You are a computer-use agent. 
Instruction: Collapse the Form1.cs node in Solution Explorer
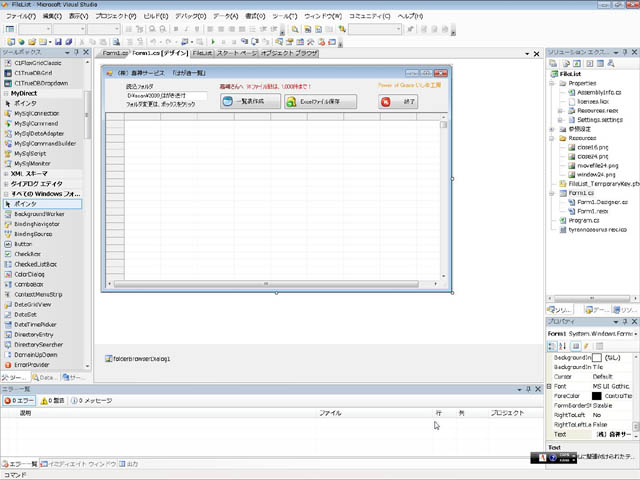[x=552, y=193]
